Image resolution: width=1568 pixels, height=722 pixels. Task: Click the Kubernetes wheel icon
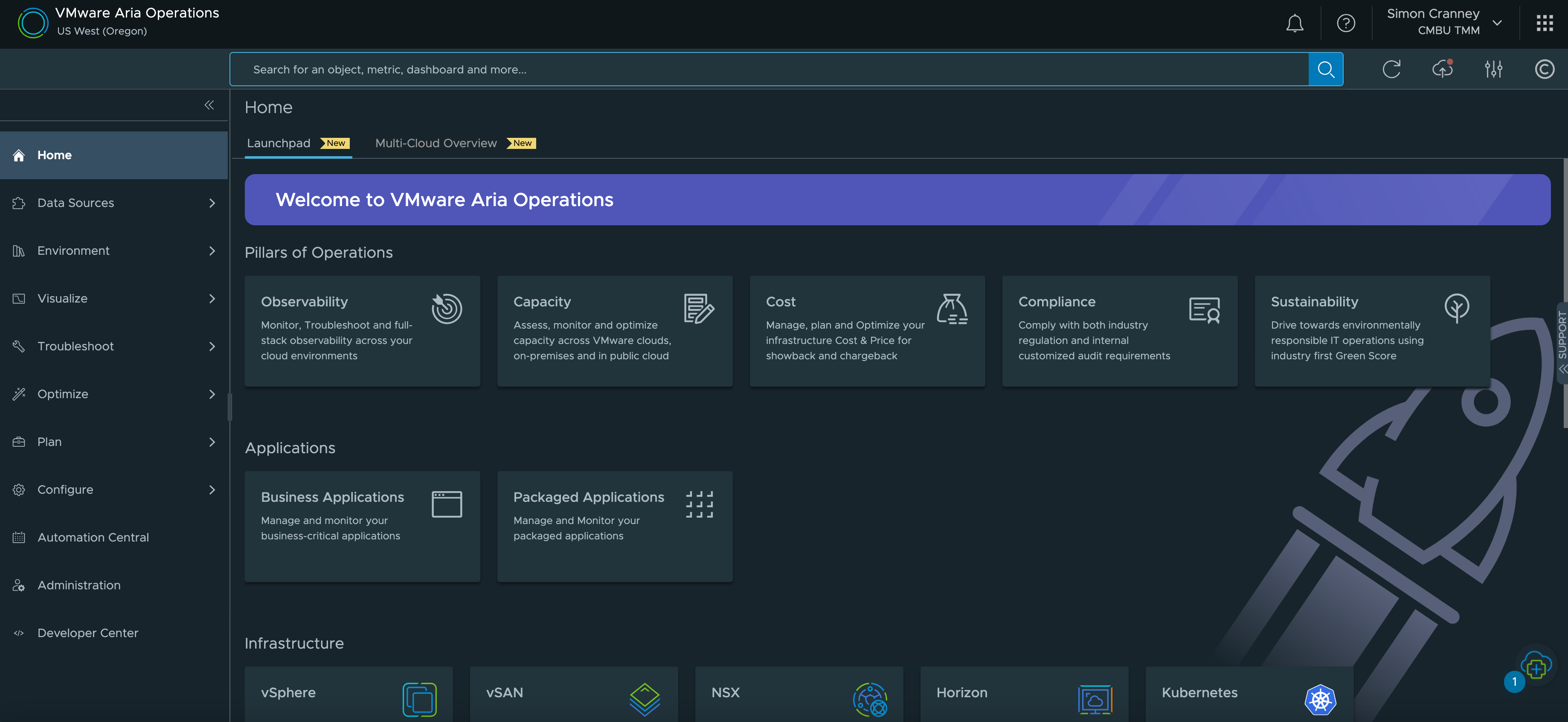(1320, 700)
